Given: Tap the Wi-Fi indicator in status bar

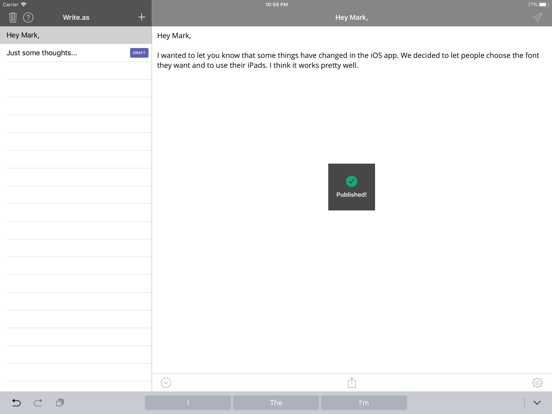Looking at the screenshot, I should pos(24,4).
